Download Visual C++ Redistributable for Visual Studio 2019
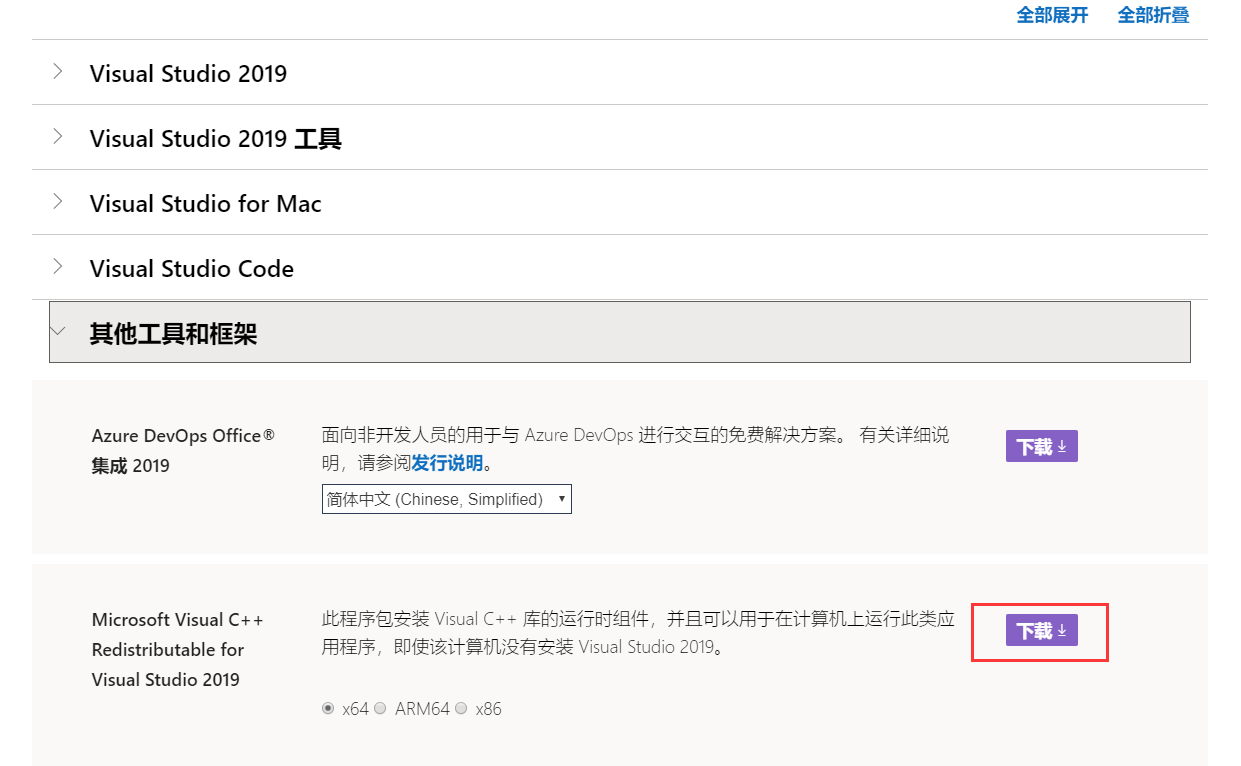The width and height of the screenshot is (1241, 766). (x=1041, y=631)
